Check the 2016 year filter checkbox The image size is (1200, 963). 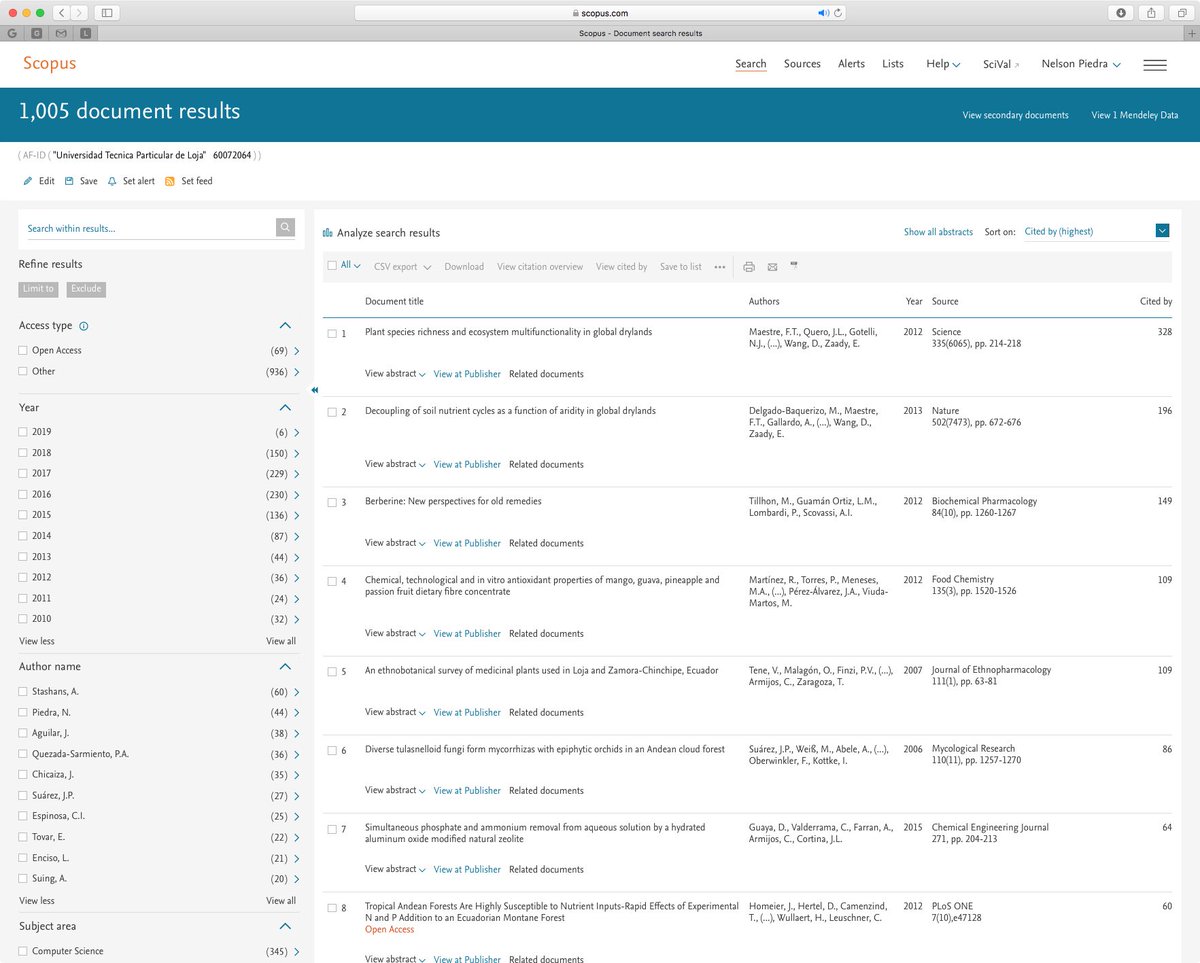[x=23, y=495]
